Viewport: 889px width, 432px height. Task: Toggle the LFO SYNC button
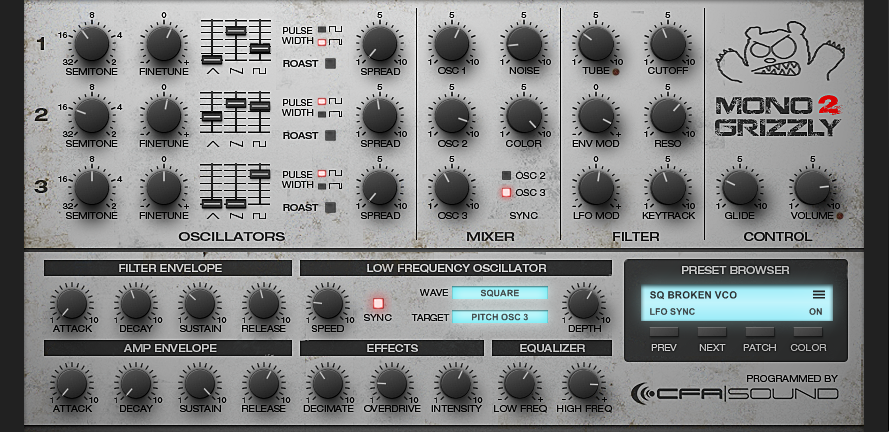point(378,303)
